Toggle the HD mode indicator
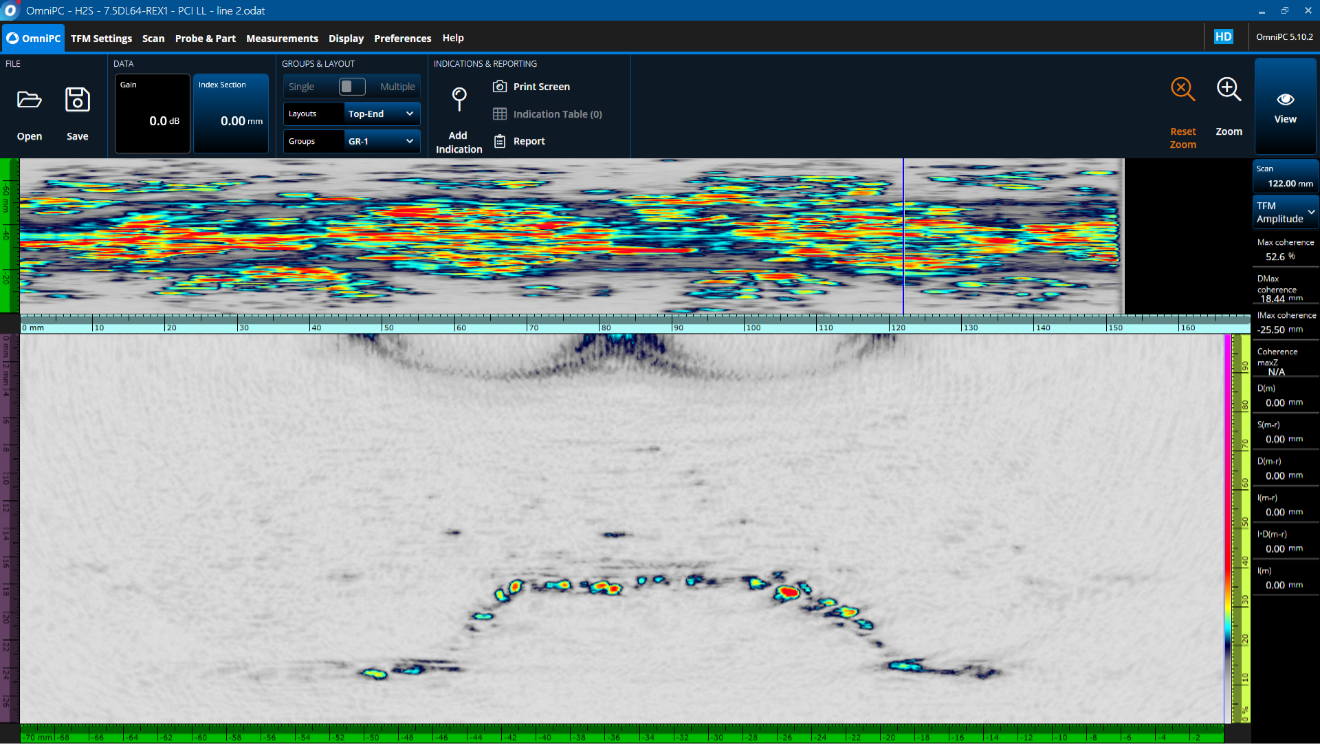1320x748 pixels. [x=1223, y=37]
